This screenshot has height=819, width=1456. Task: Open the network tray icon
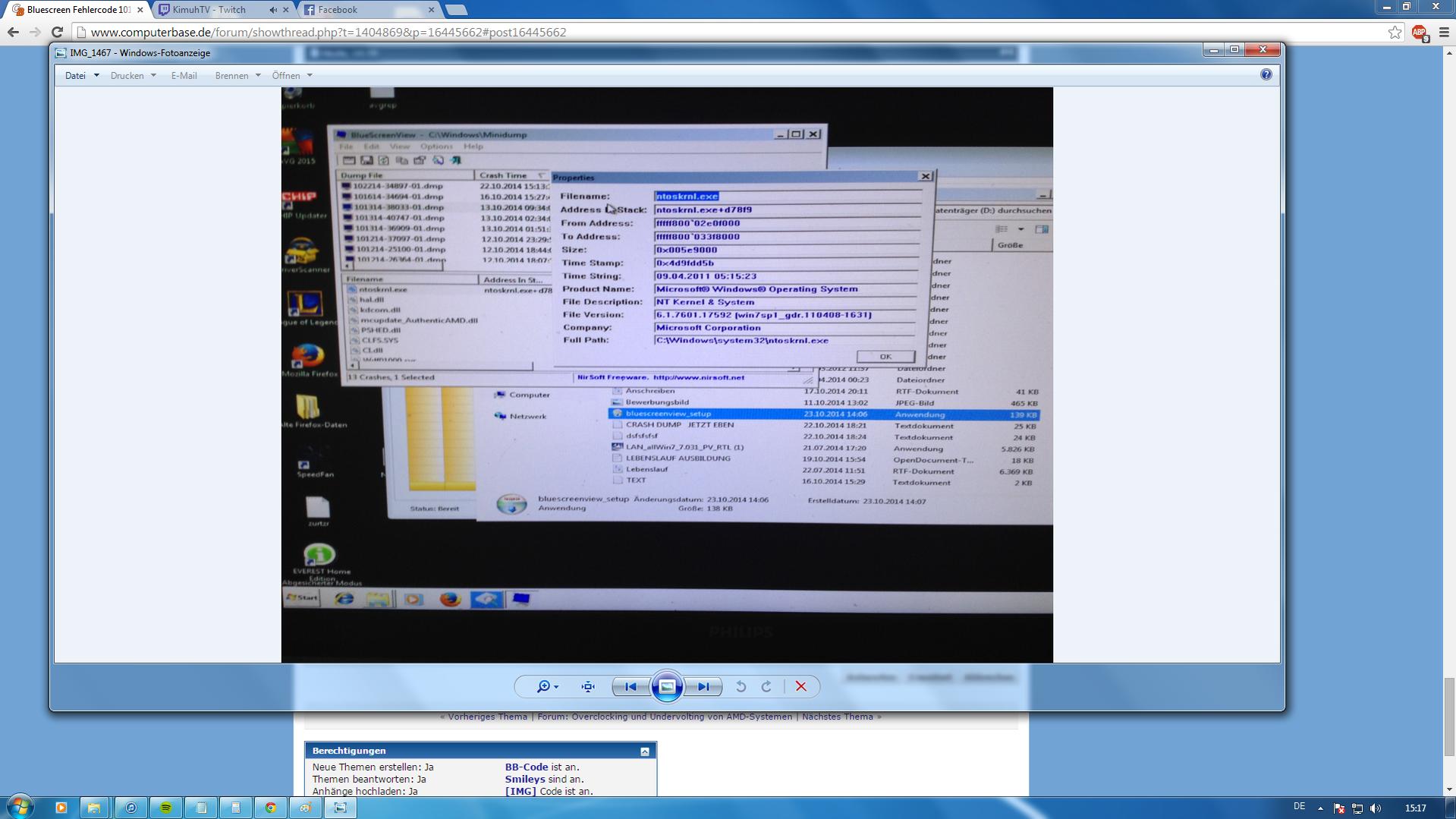[x=1357, y=808]
